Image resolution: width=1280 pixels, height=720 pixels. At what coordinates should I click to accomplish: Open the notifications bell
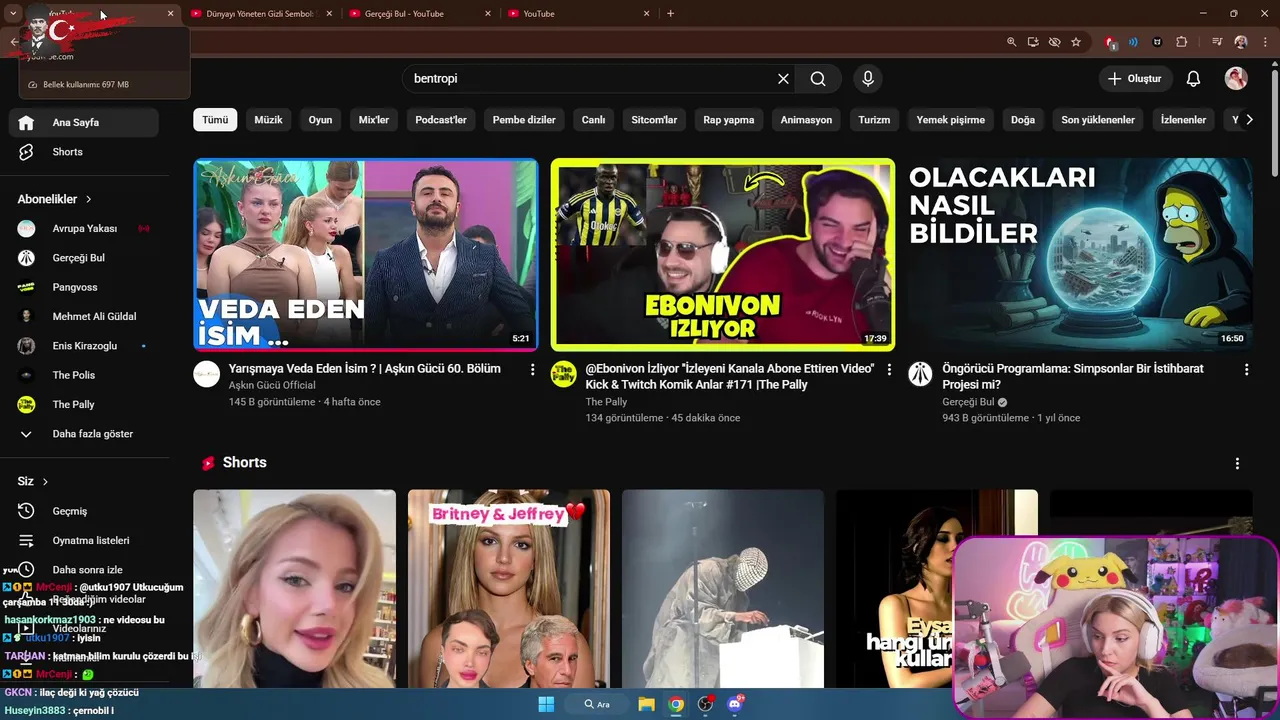coord(1193,79)
